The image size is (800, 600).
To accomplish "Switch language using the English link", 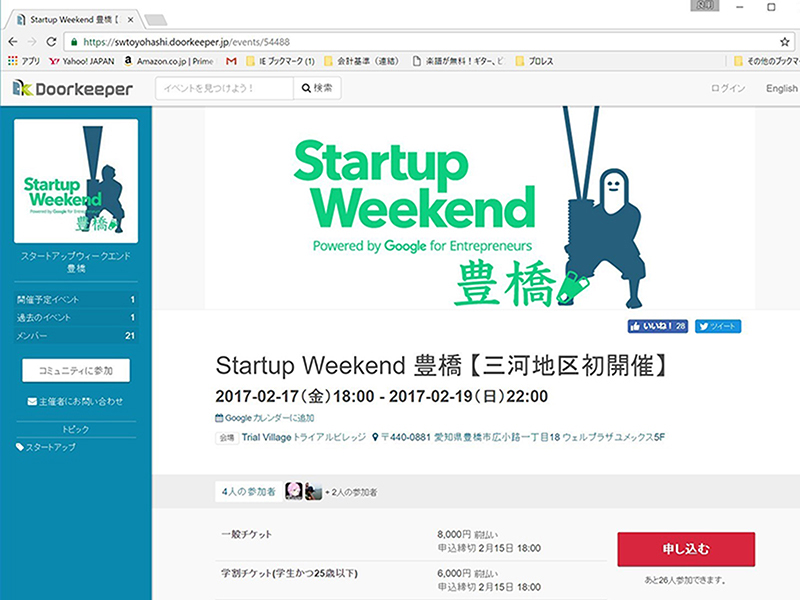I will click(781, 89).
